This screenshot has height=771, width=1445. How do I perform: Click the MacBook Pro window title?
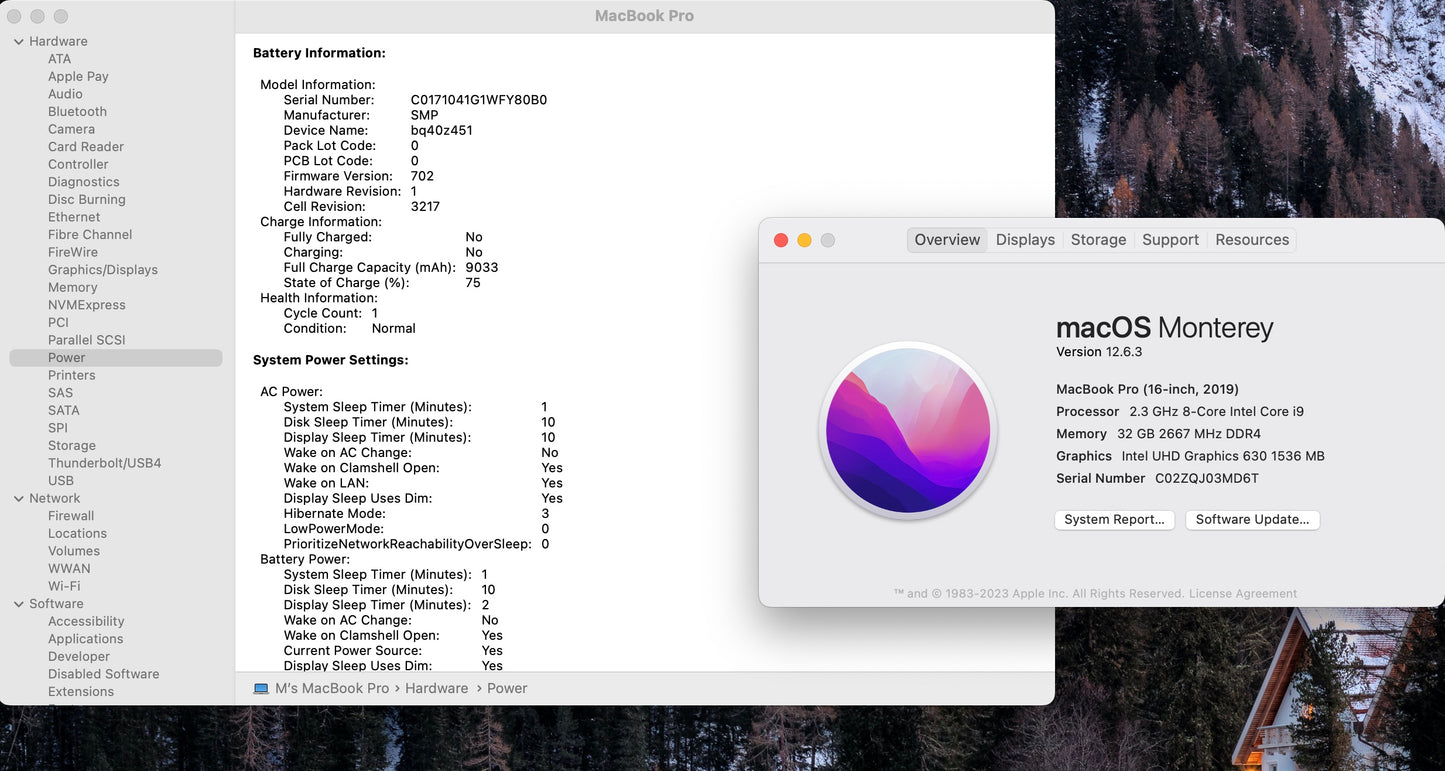[644, 16]
